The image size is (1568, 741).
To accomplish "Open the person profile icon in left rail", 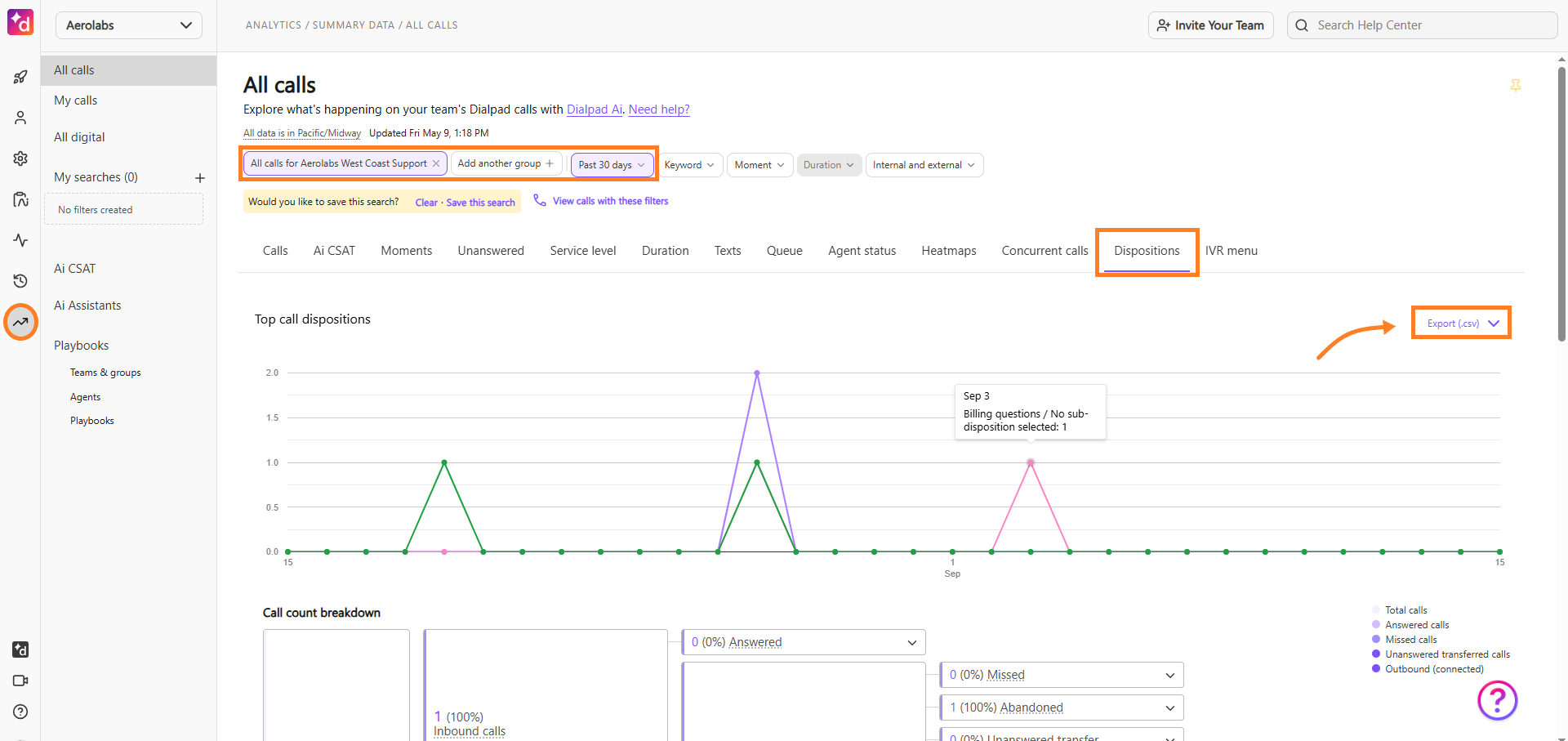I will tap(20, 118).
